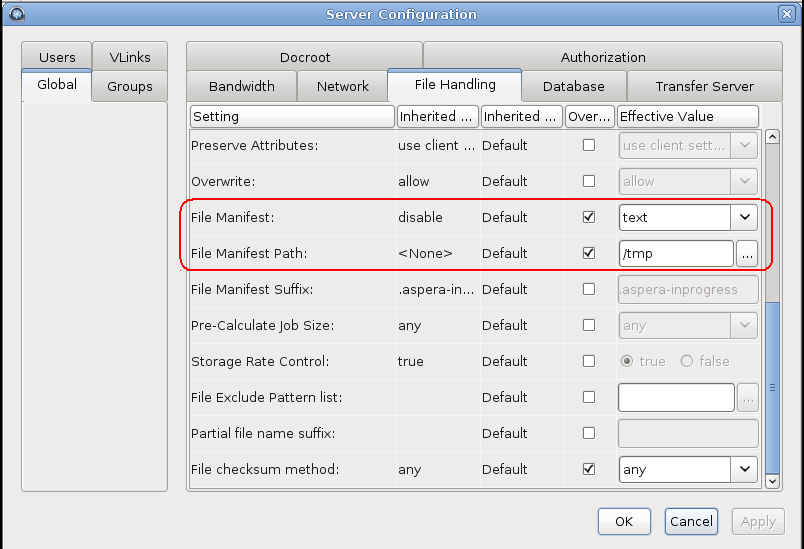The image size is (804, 549).
Task: Click the scrollbar up arrow
Action: tap(771, 137)
